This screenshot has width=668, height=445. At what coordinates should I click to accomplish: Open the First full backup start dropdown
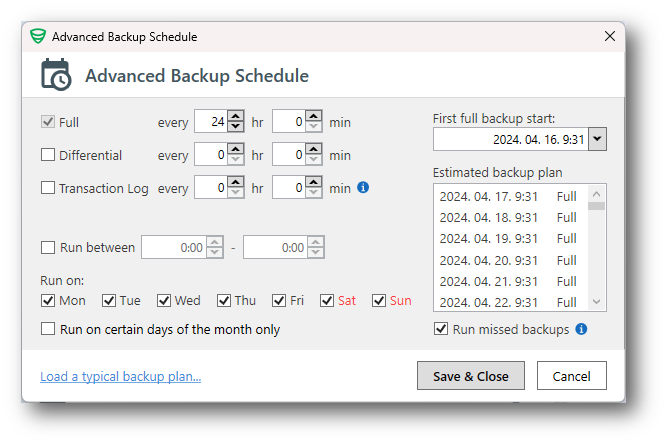coord(597,140)
